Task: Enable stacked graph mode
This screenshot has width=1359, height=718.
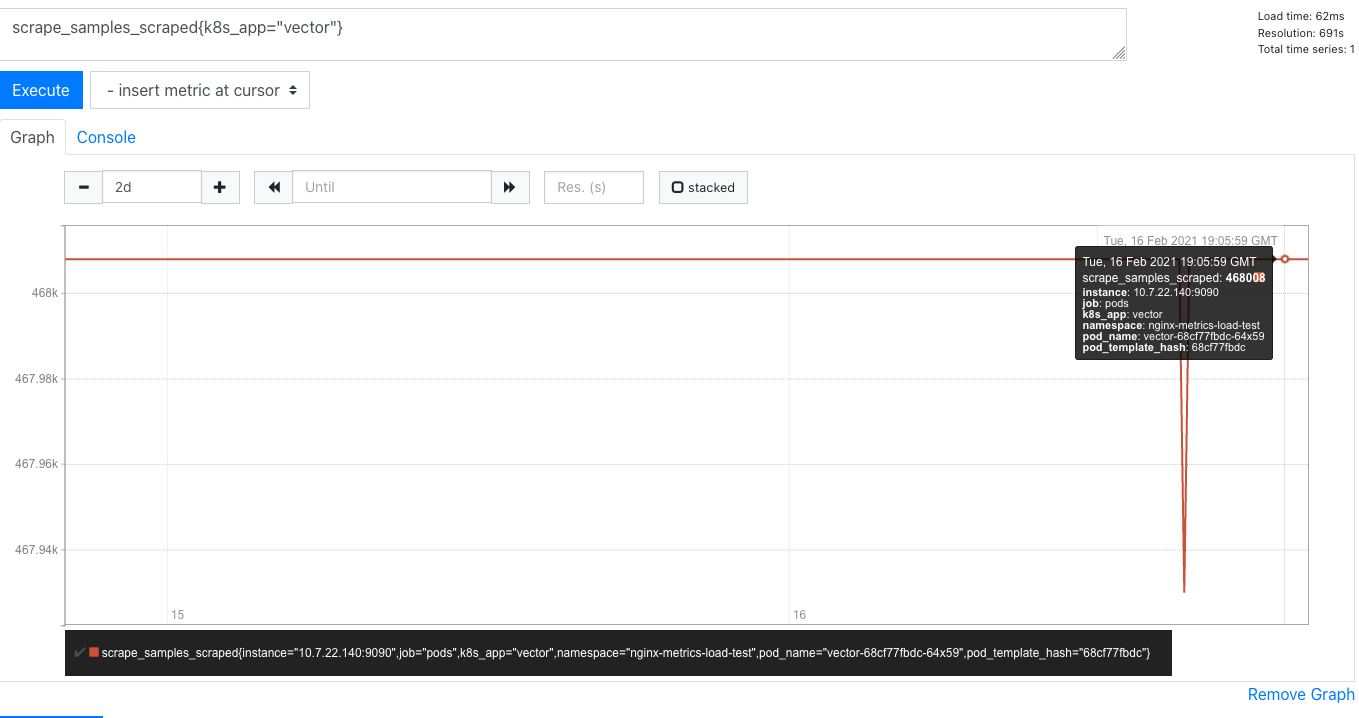Action: point(703,187)
